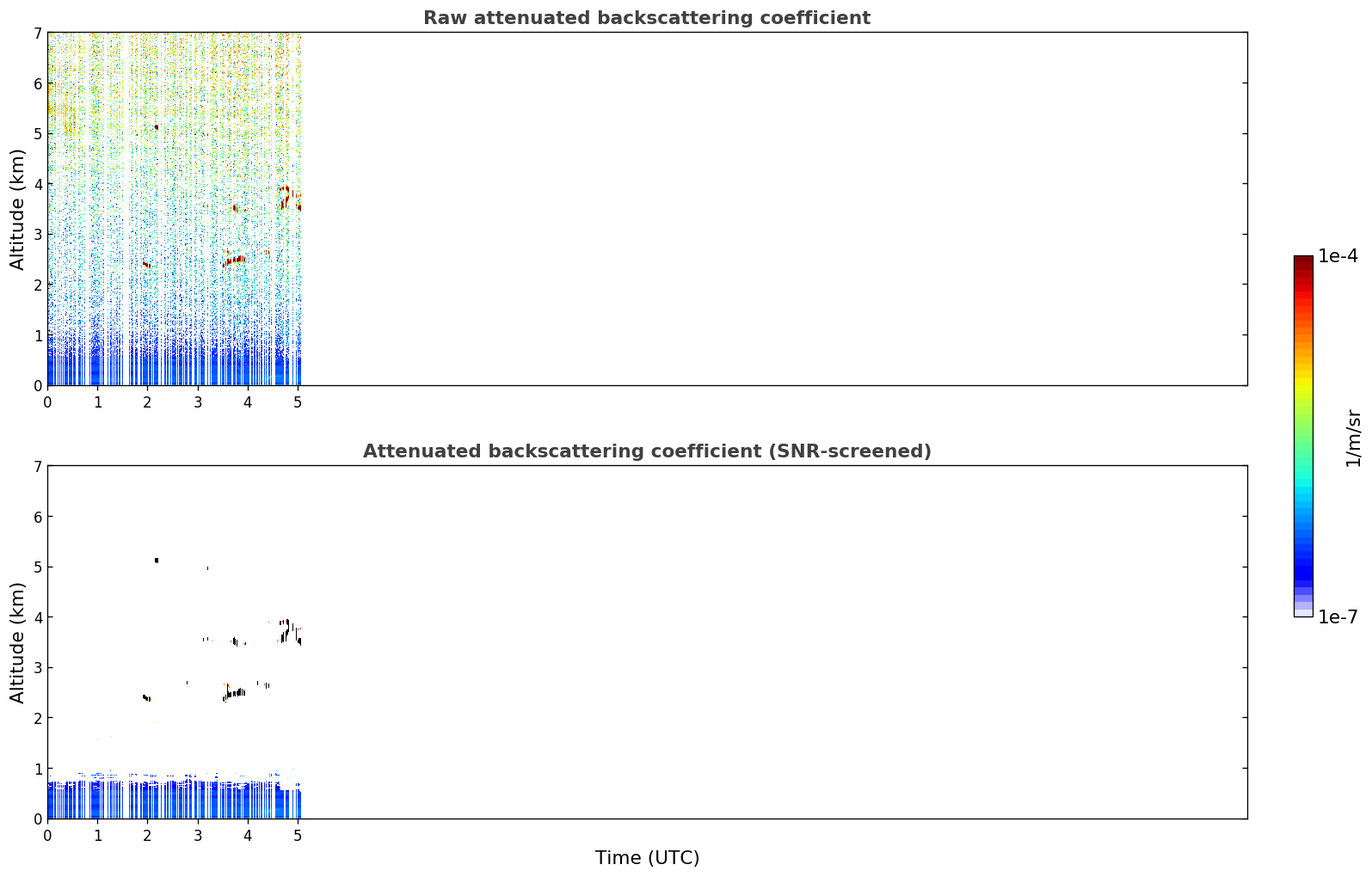Click the y-axis tick '4' in bottom plot
This screenshot has height=877, width=1372.
37,617
